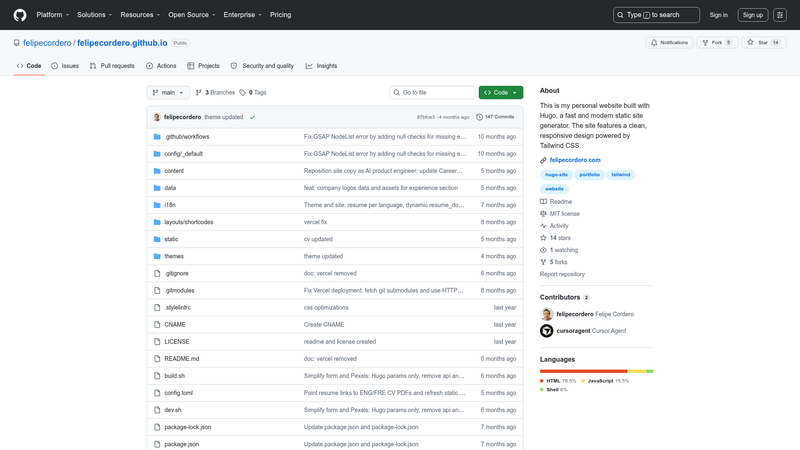Switch to the Projects tab

click(203, 66)
